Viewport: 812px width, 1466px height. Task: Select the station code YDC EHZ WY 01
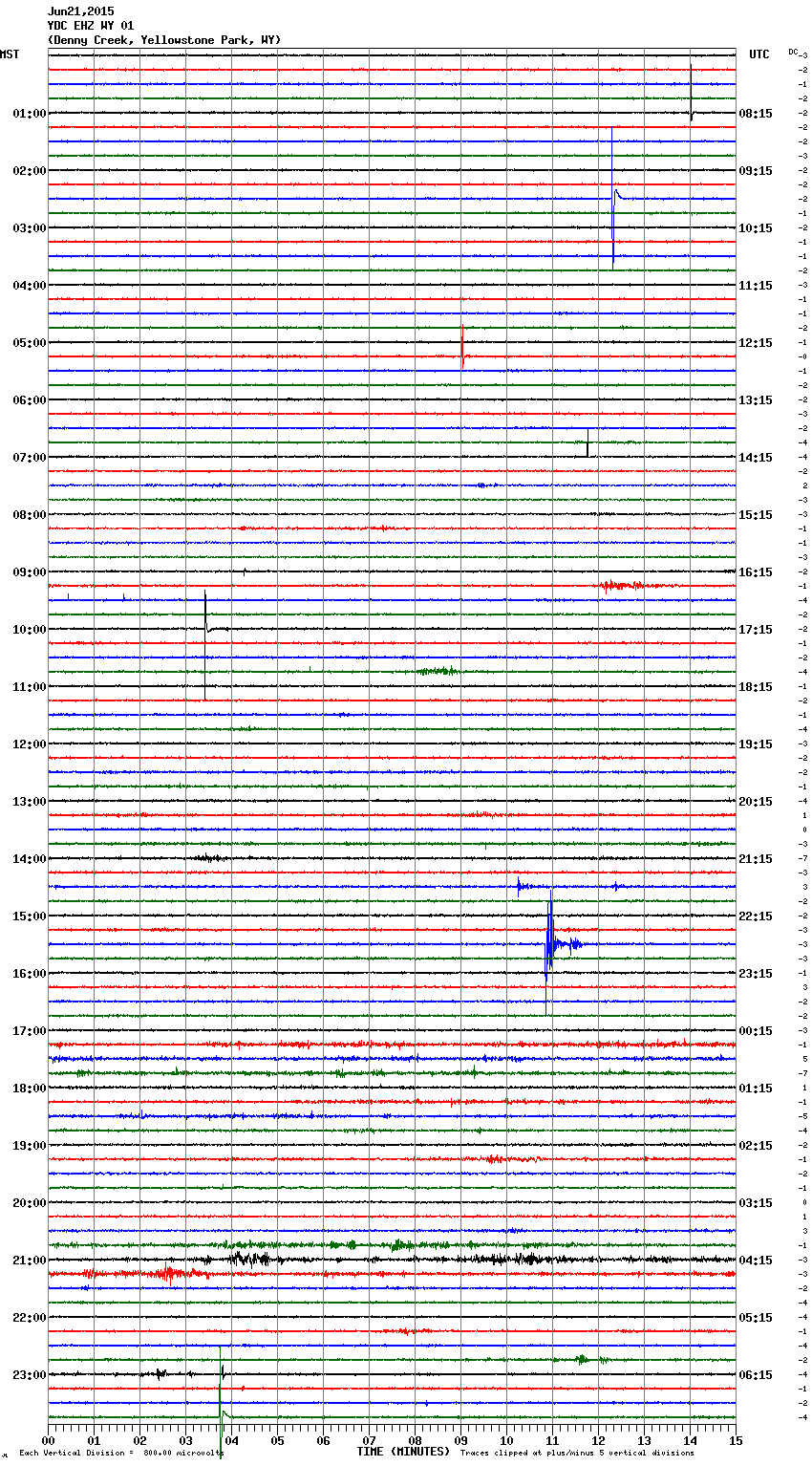(x=91, y=26)
